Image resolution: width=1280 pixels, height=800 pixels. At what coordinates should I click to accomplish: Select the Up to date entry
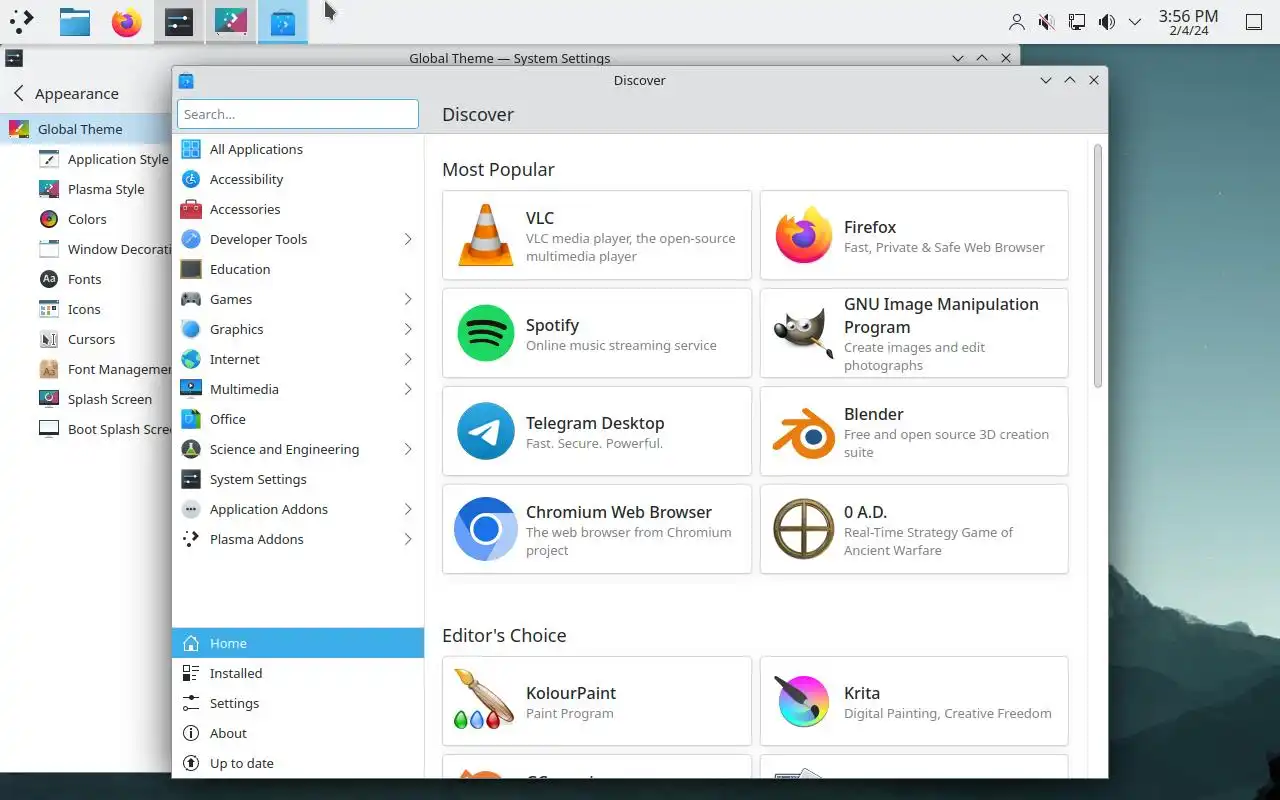[298, 763]
